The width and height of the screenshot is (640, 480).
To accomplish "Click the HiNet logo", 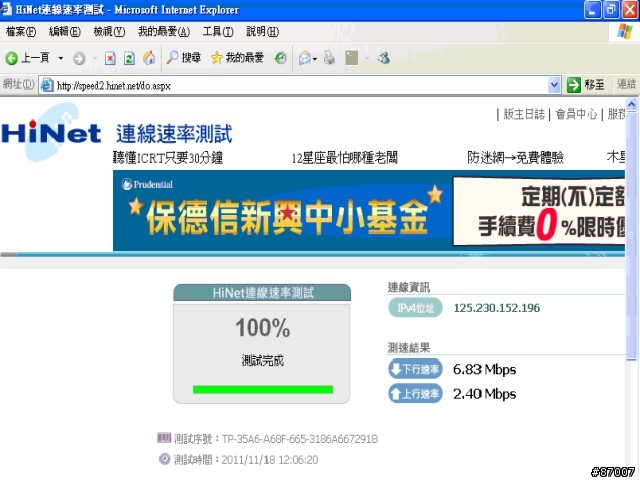I will [51, 133].
